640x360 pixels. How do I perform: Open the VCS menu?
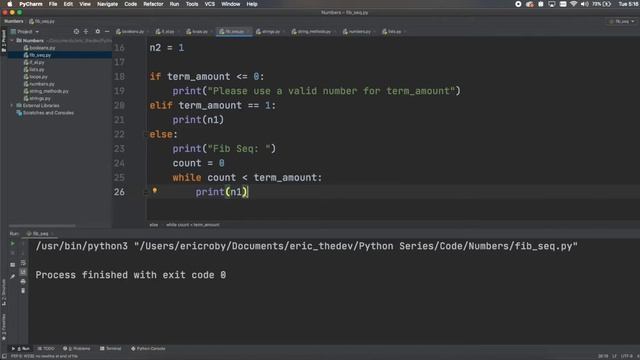pos(210,4)
